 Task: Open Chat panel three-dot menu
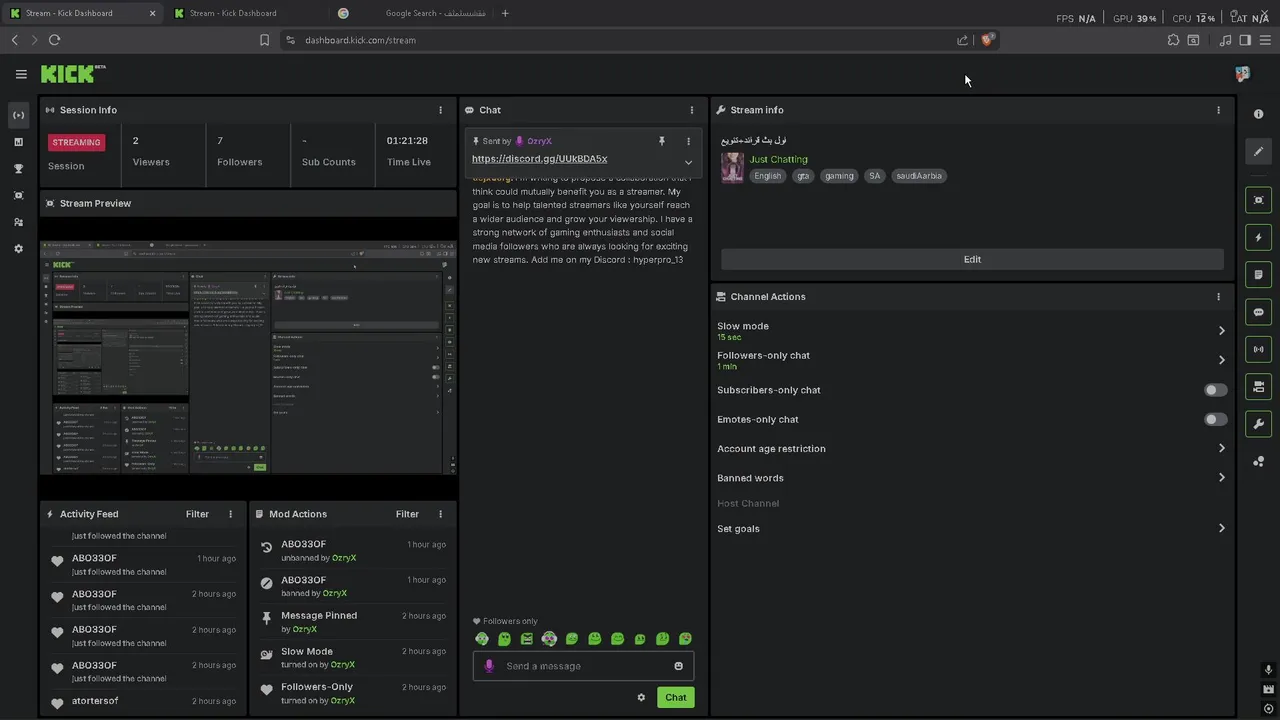[x=691, y=110]
